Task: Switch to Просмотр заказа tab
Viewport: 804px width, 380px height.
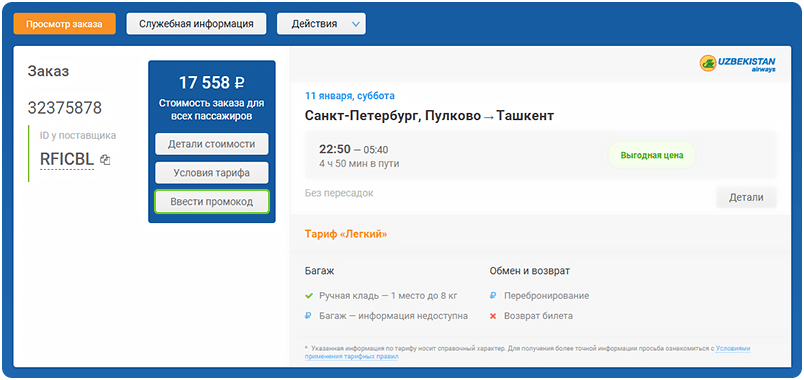Action: click(x=65, y=24)
